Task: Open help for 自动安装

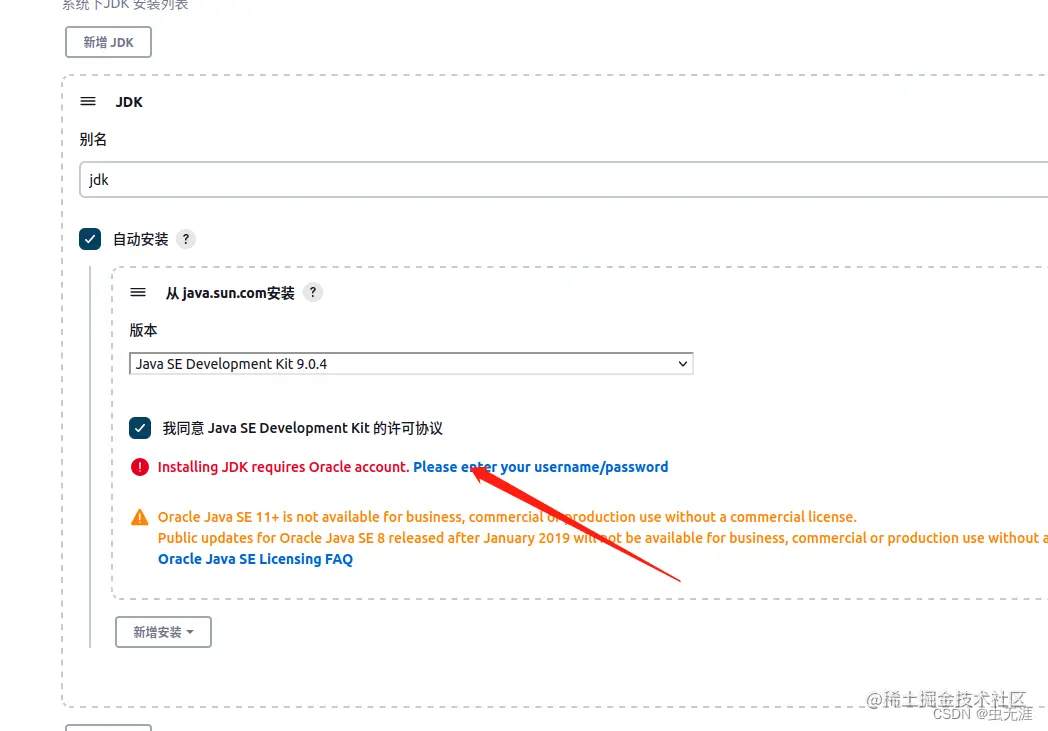Action: click(x=186, y=239)
